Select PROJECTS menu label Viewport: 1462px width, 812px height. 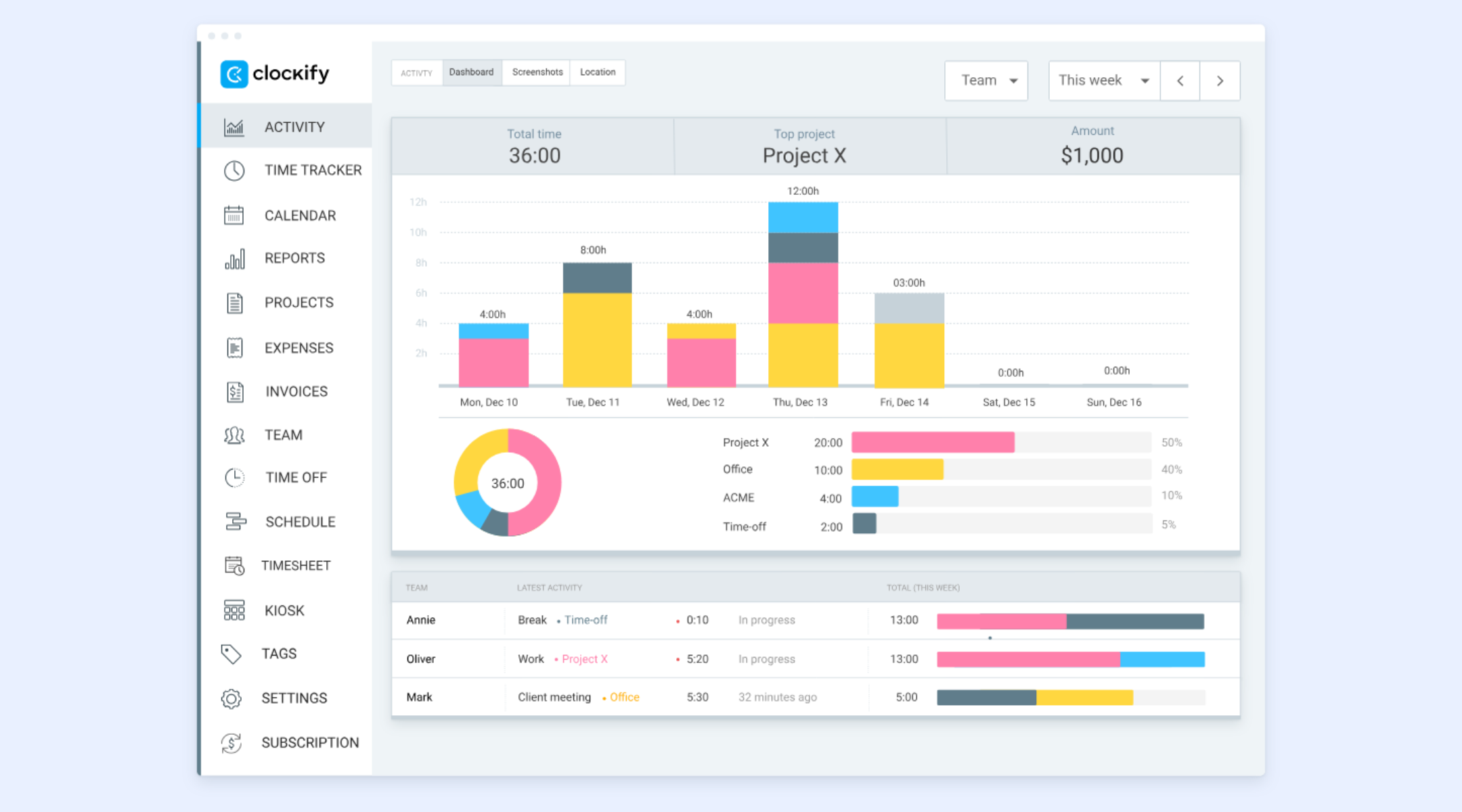[x=298, y=302]
